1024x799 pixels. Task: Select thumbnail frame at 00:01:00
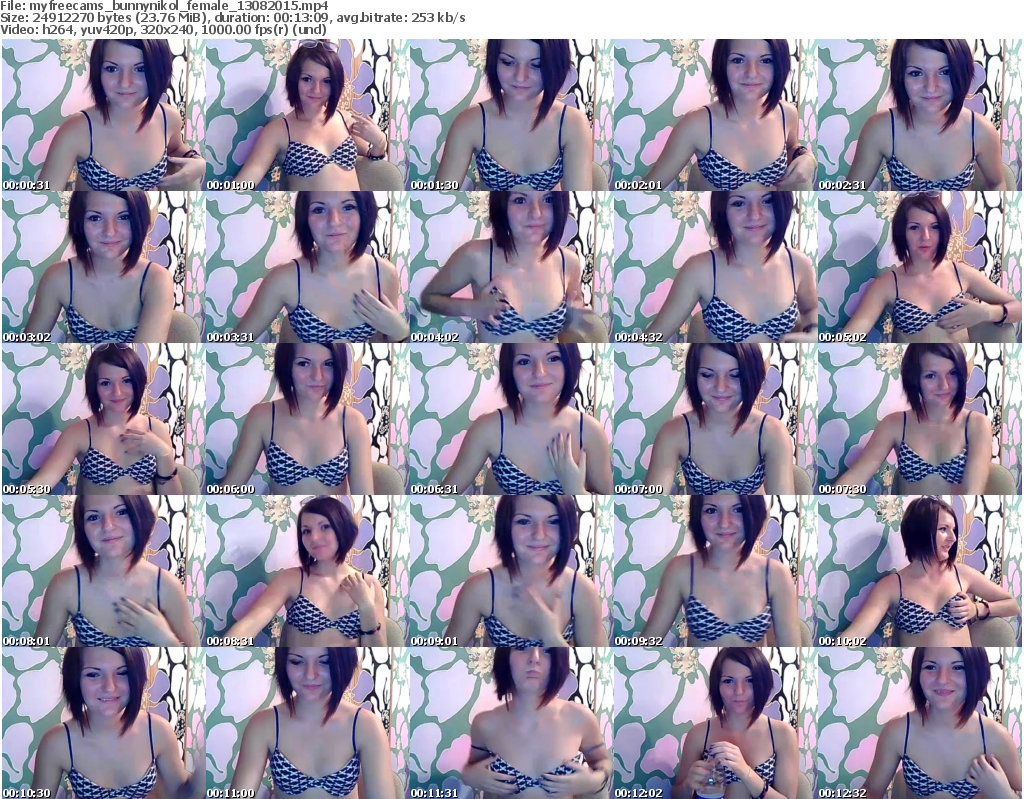307,115
